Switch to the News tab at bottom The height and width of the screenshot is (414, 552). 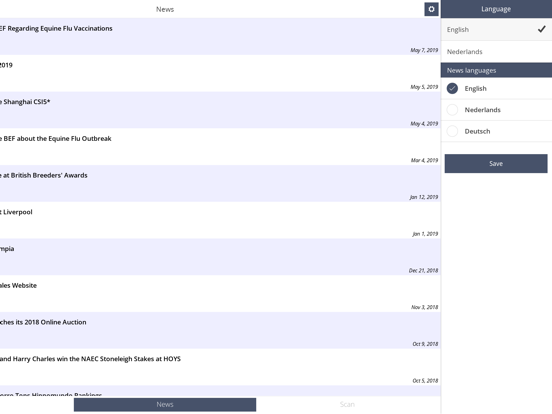click(165, 404)
